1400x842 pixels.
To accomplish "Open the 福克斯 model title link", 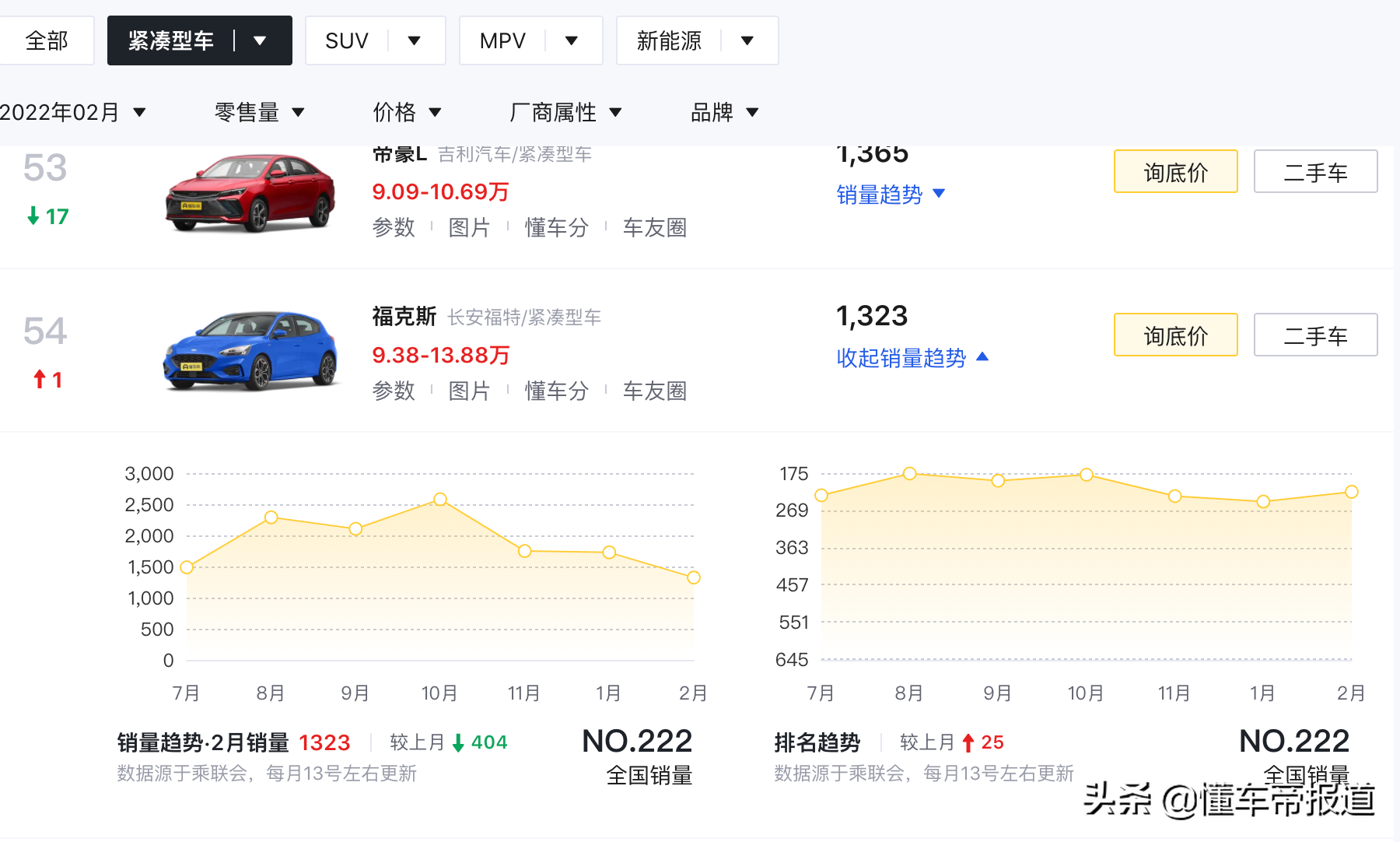I will click(x=404, y=317).
